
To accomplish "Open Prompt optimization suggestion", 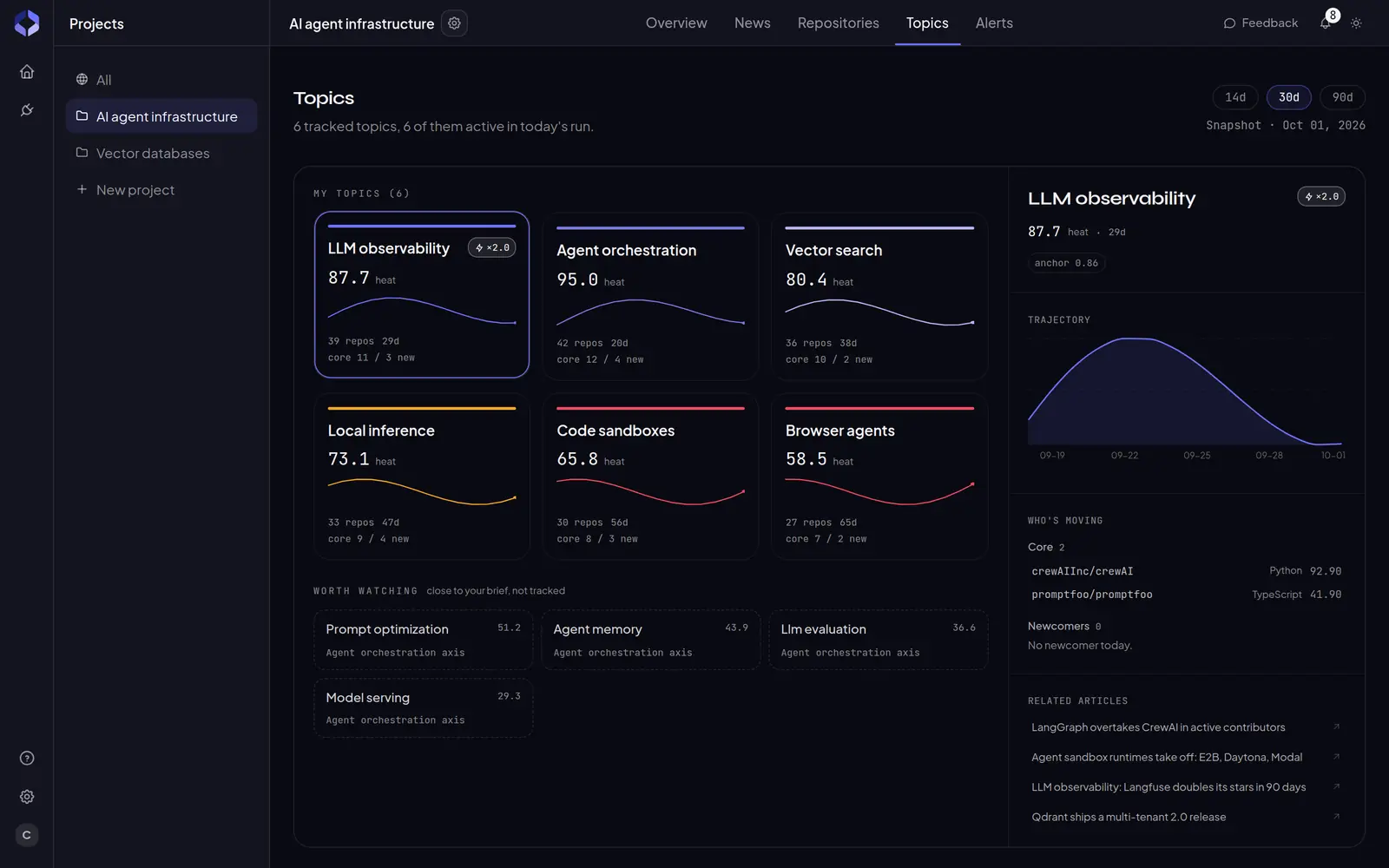I will [x=424, y=640].
